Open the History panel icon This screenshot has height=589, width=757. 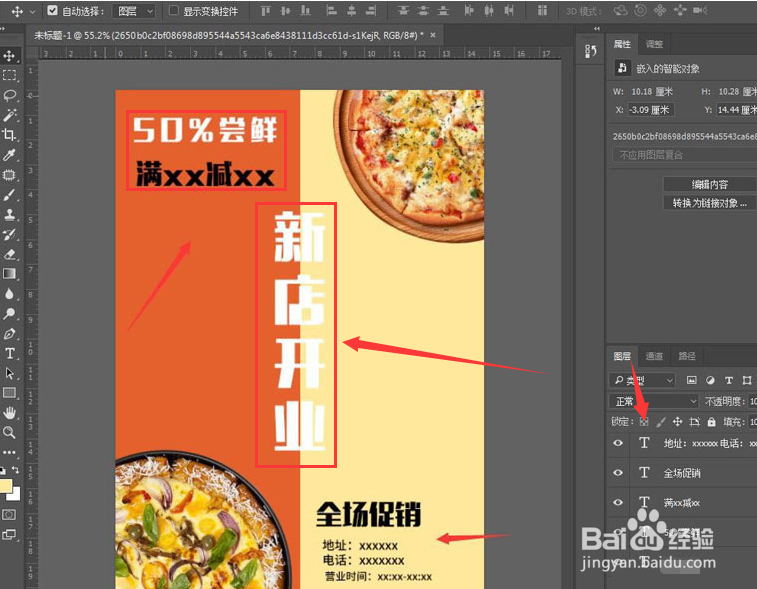[591, 51]
